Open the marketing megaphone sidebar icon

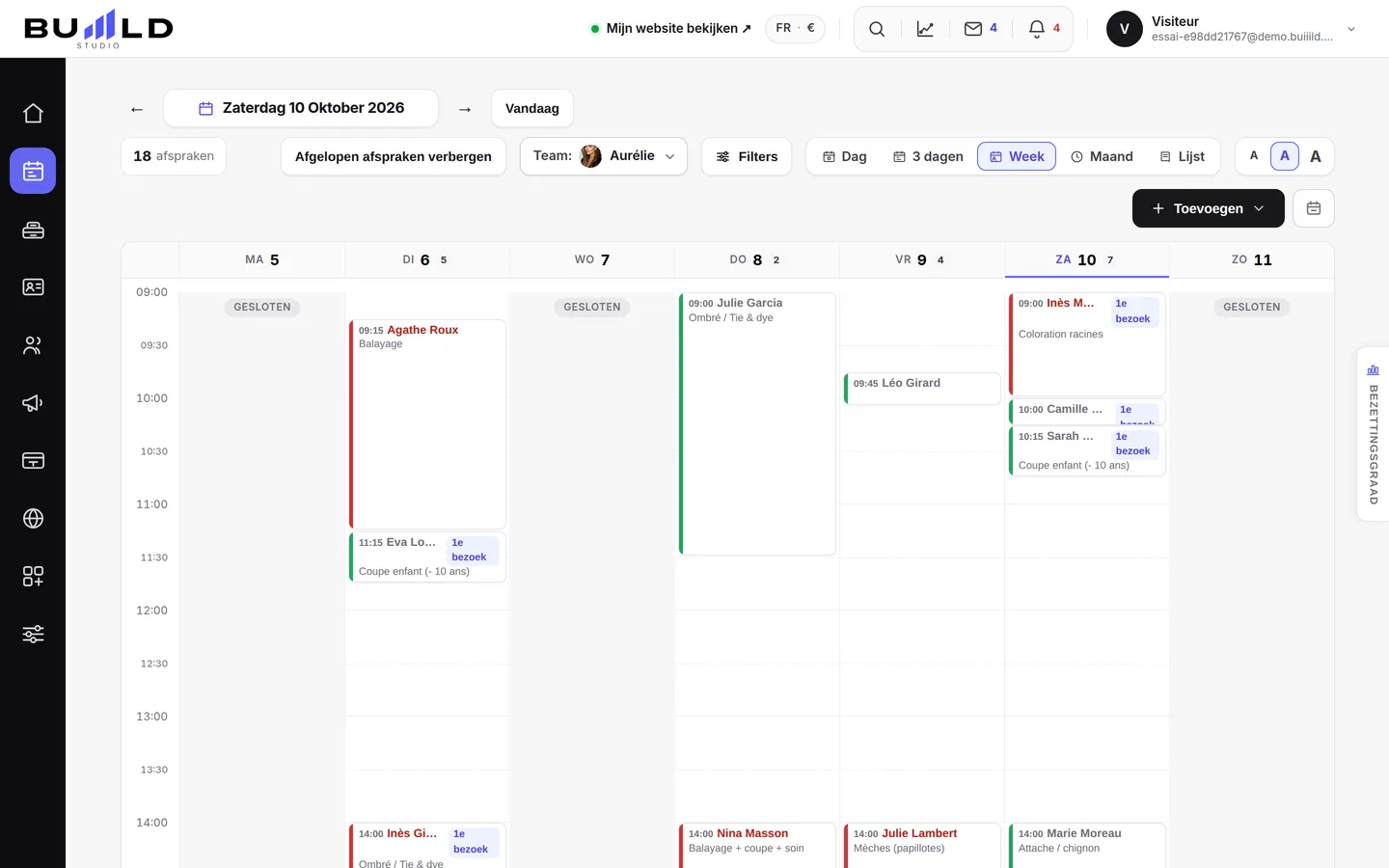tap(33, 403)
